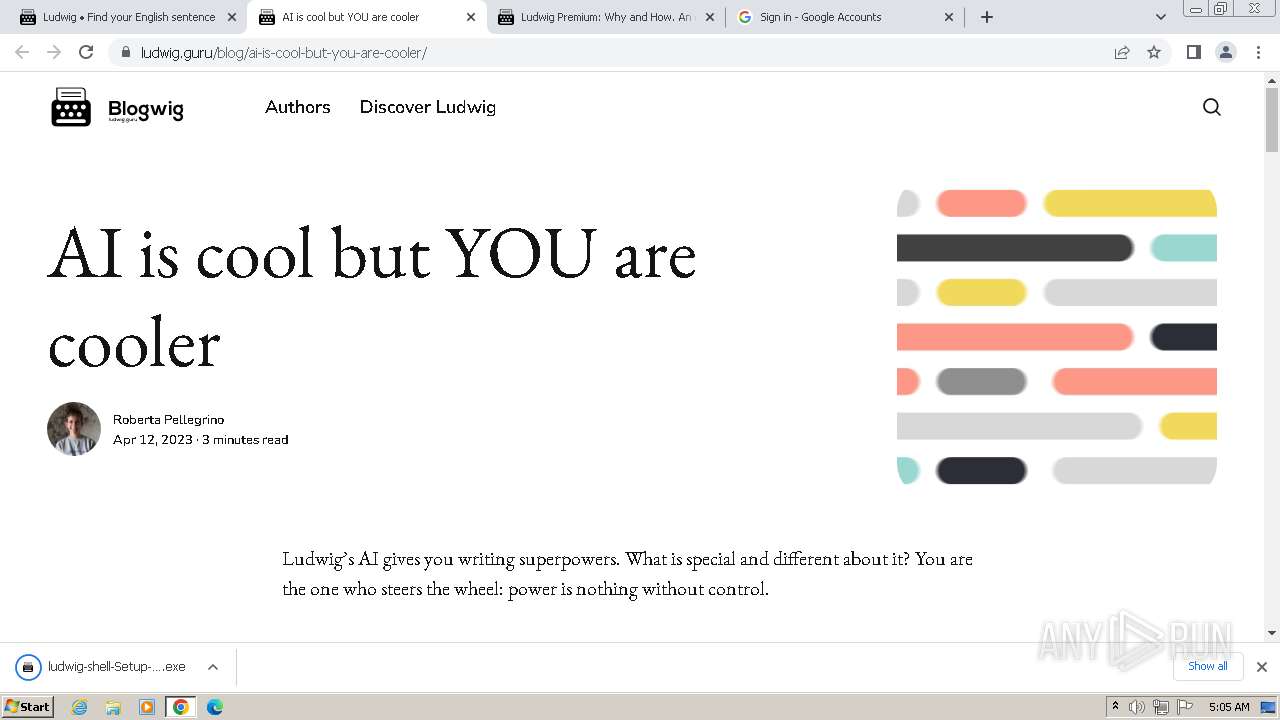Click the Chrome taskbar icon

(x=181, y=707)
